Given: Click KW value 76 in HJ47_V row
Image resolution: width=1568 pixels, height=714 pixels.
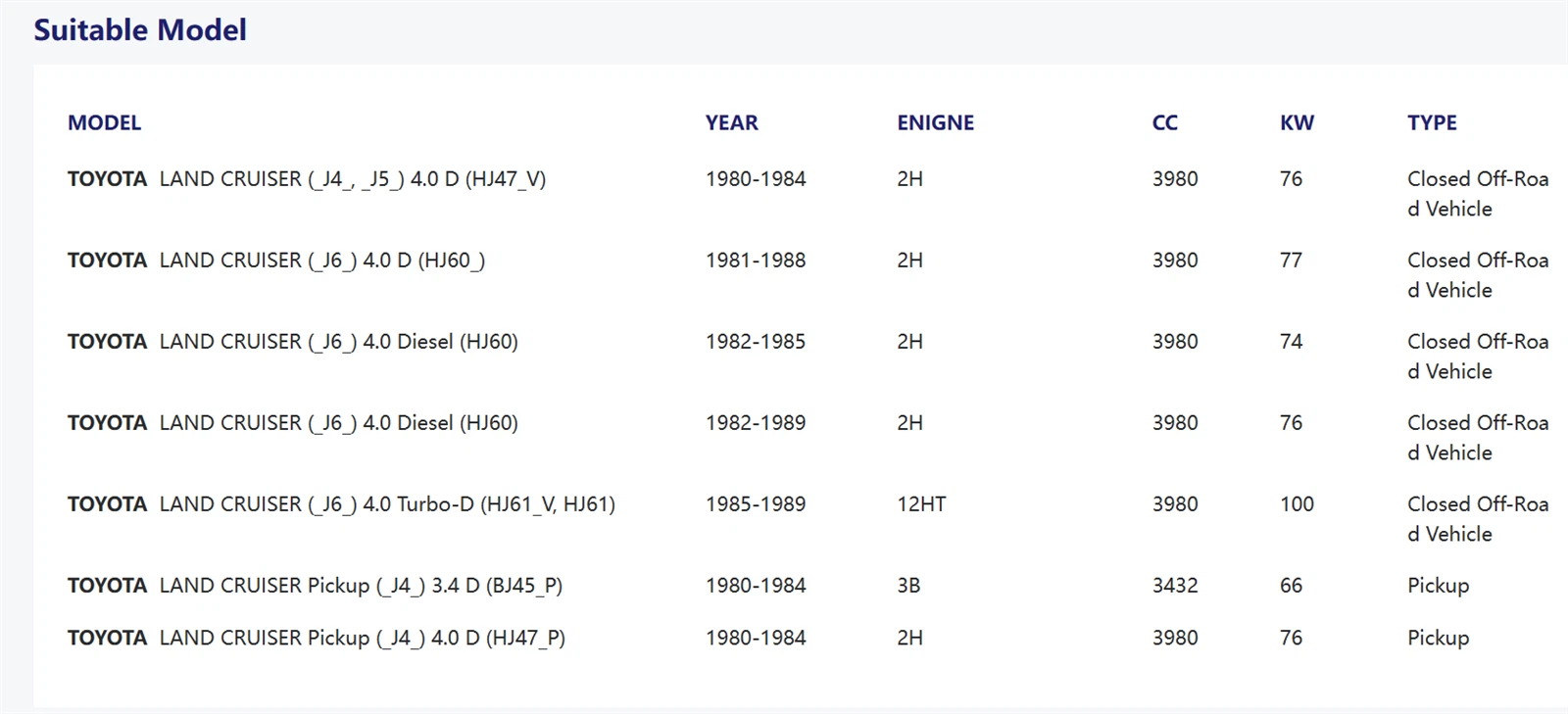Looking at the screenshot, I should pos(1291,179).
